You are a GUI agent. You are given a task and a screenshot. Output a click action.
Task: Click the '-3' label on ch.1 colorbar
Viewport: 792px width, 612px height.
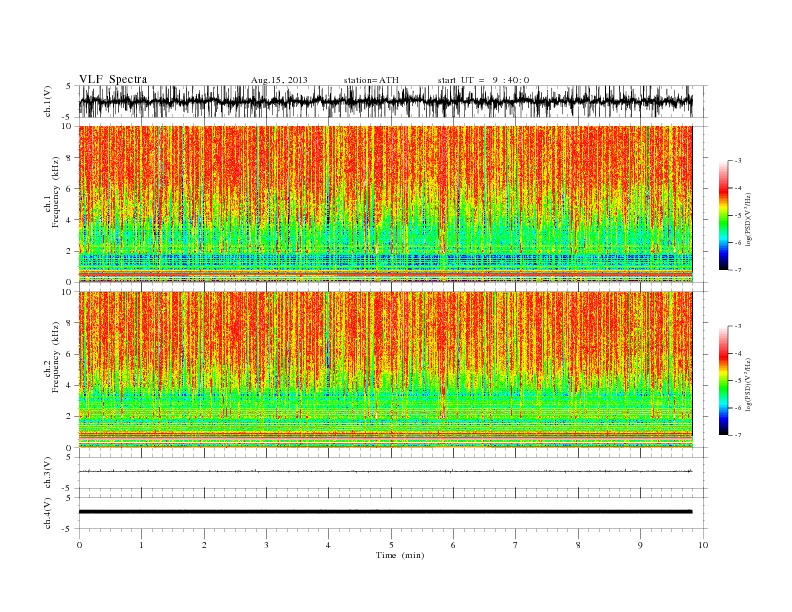coord(737,161)
